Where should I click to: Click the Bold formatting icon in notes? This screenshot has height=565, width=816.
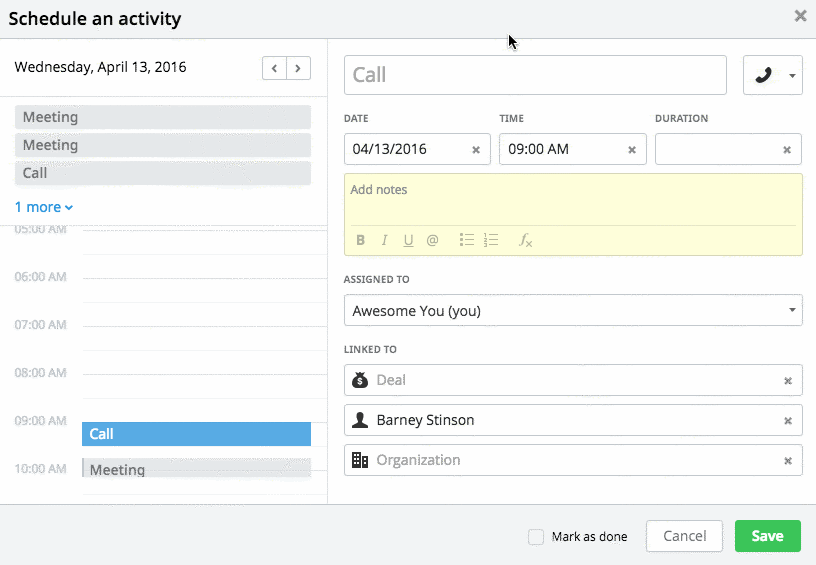coord(360,240)
